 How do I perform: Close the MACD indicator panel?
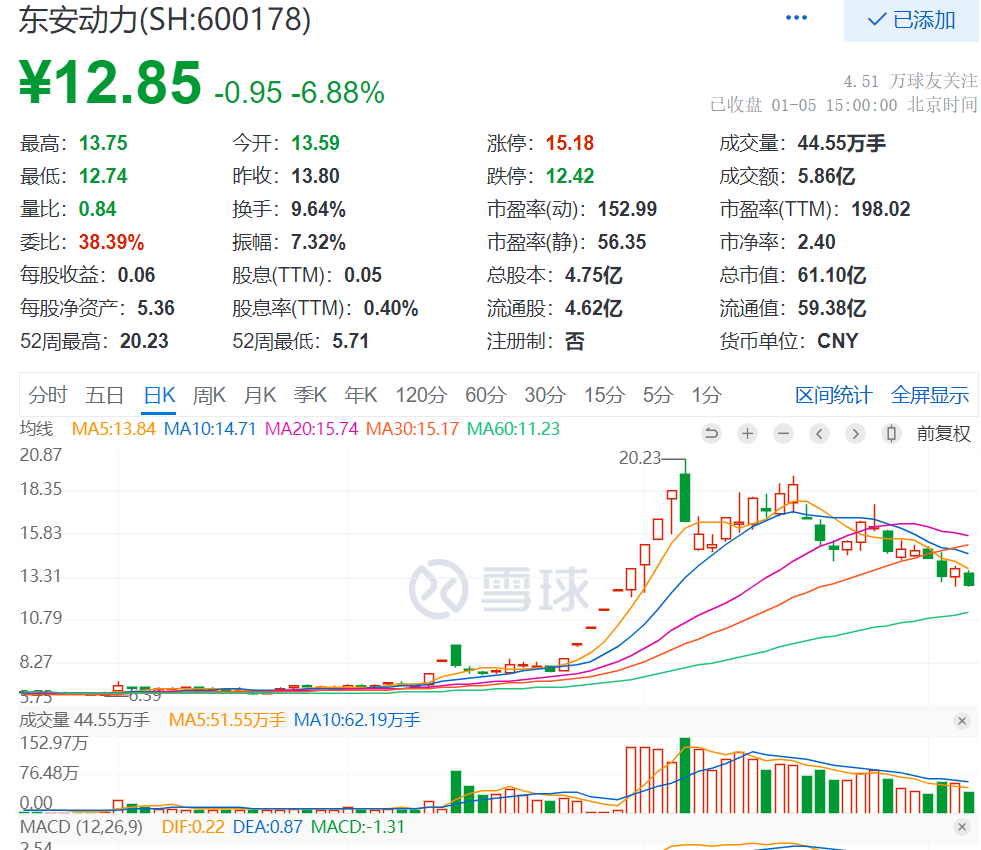[962, 827]
